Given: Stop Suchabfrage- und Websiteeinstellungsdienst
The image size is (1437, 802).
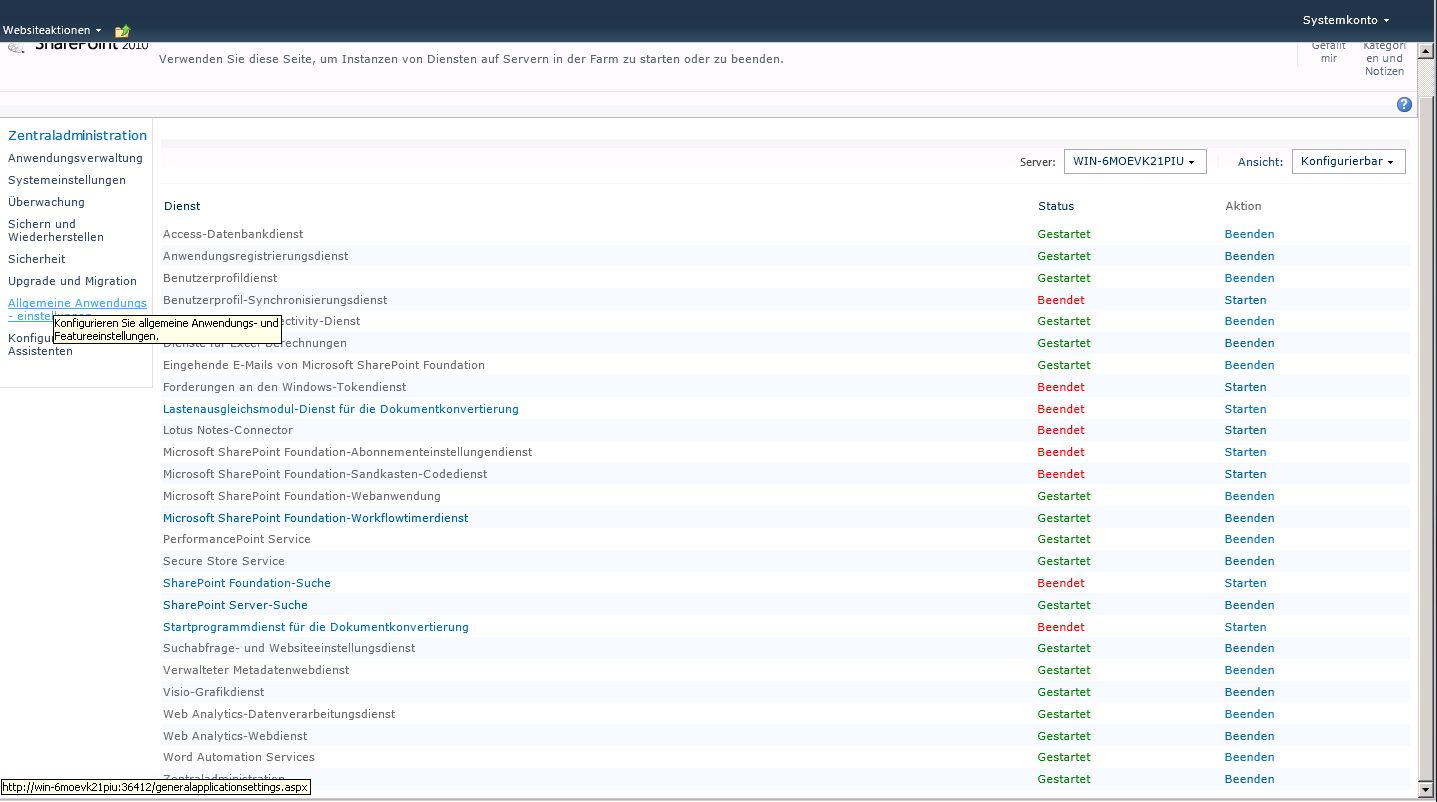Looking at the screenshot, I should click(x=1249, y=648).
